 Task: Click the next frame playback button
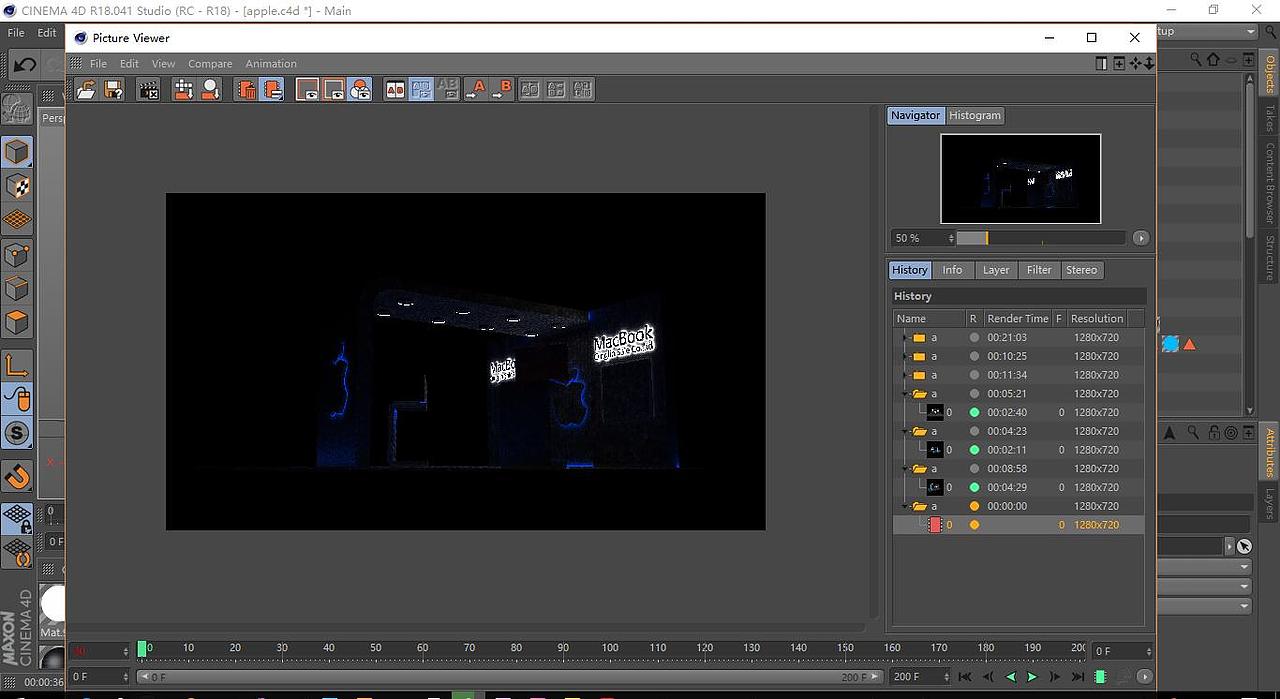click(1055, 677)
